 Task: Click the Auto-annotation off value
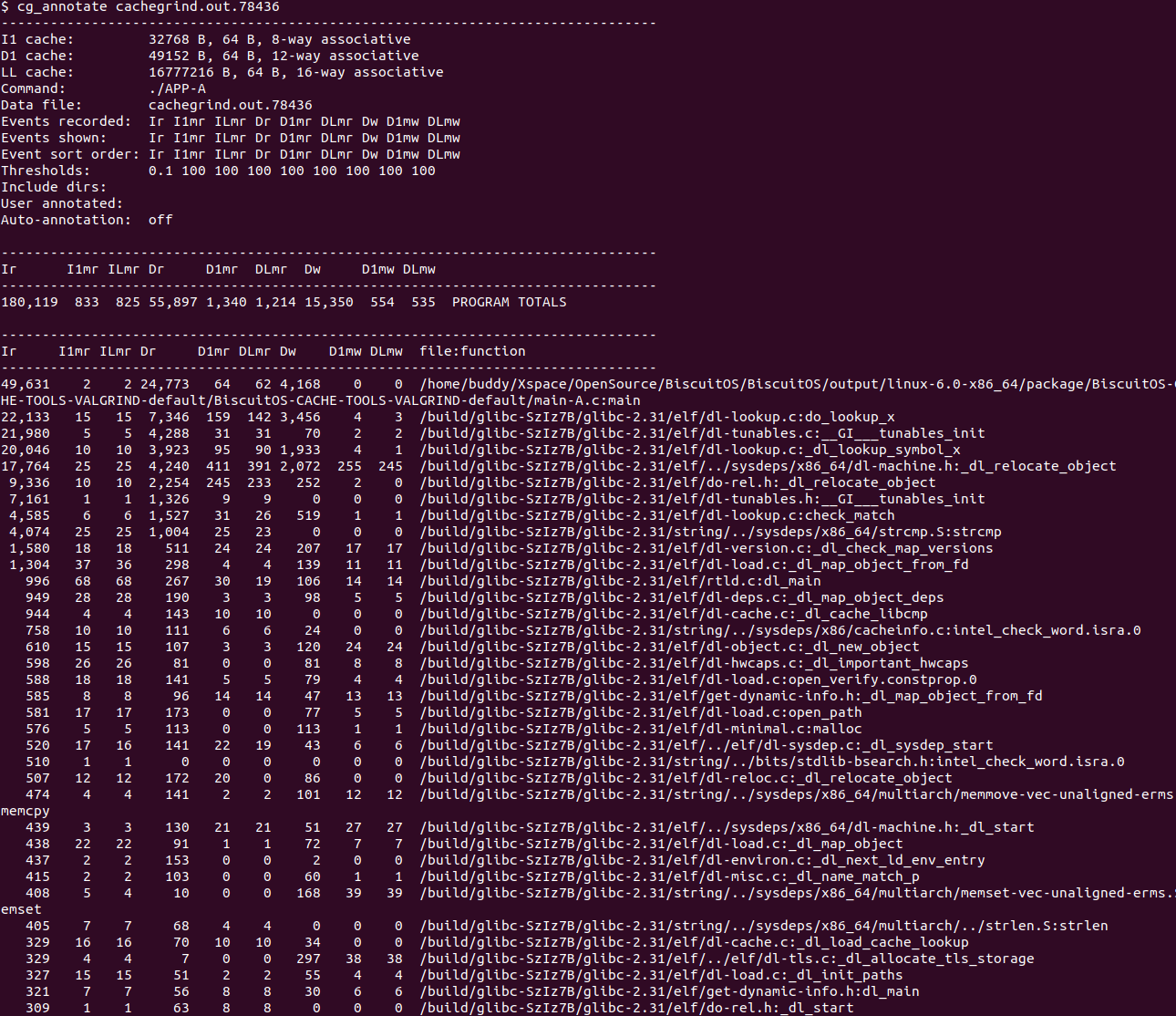[x=160, y=220]
